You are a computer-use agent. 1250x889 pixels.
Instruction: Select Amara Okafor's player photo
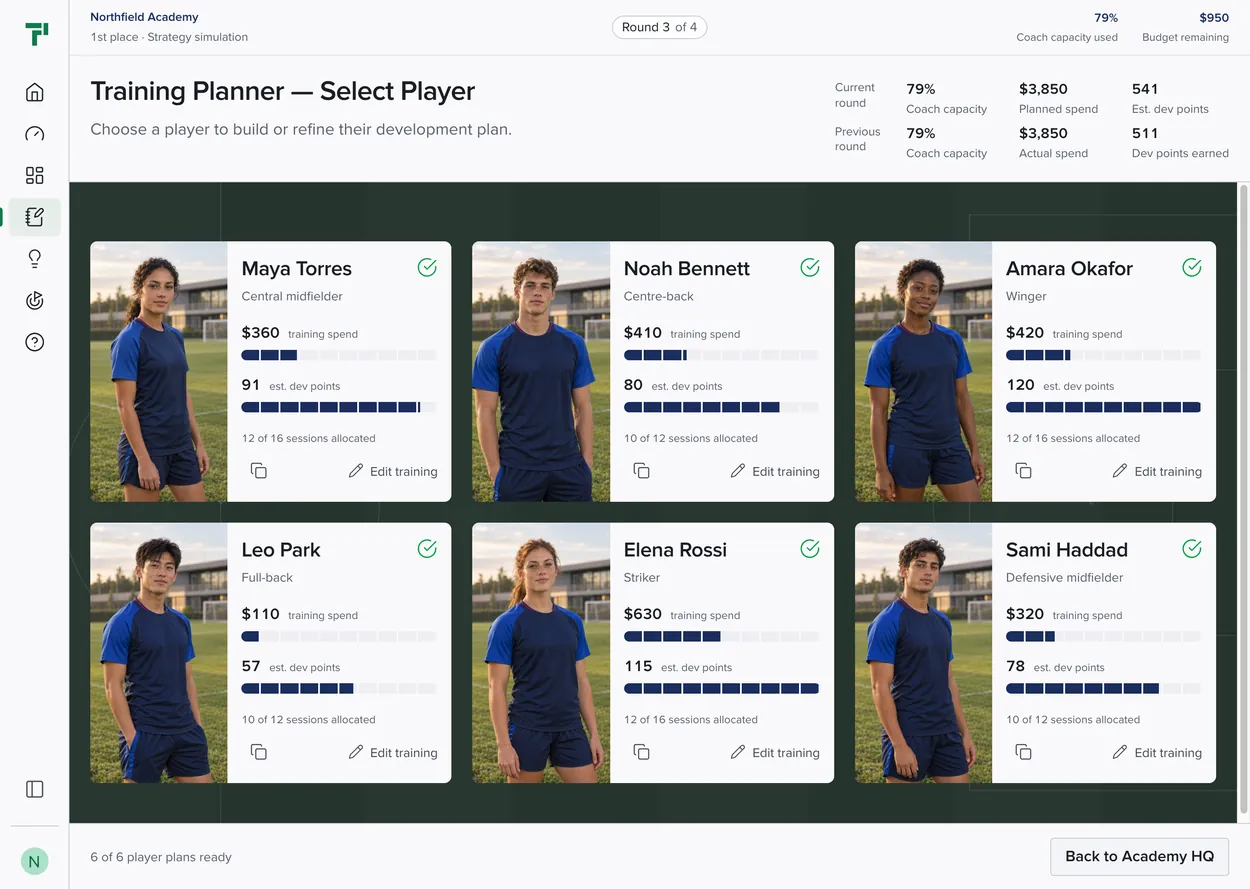(x=923, y=371)
